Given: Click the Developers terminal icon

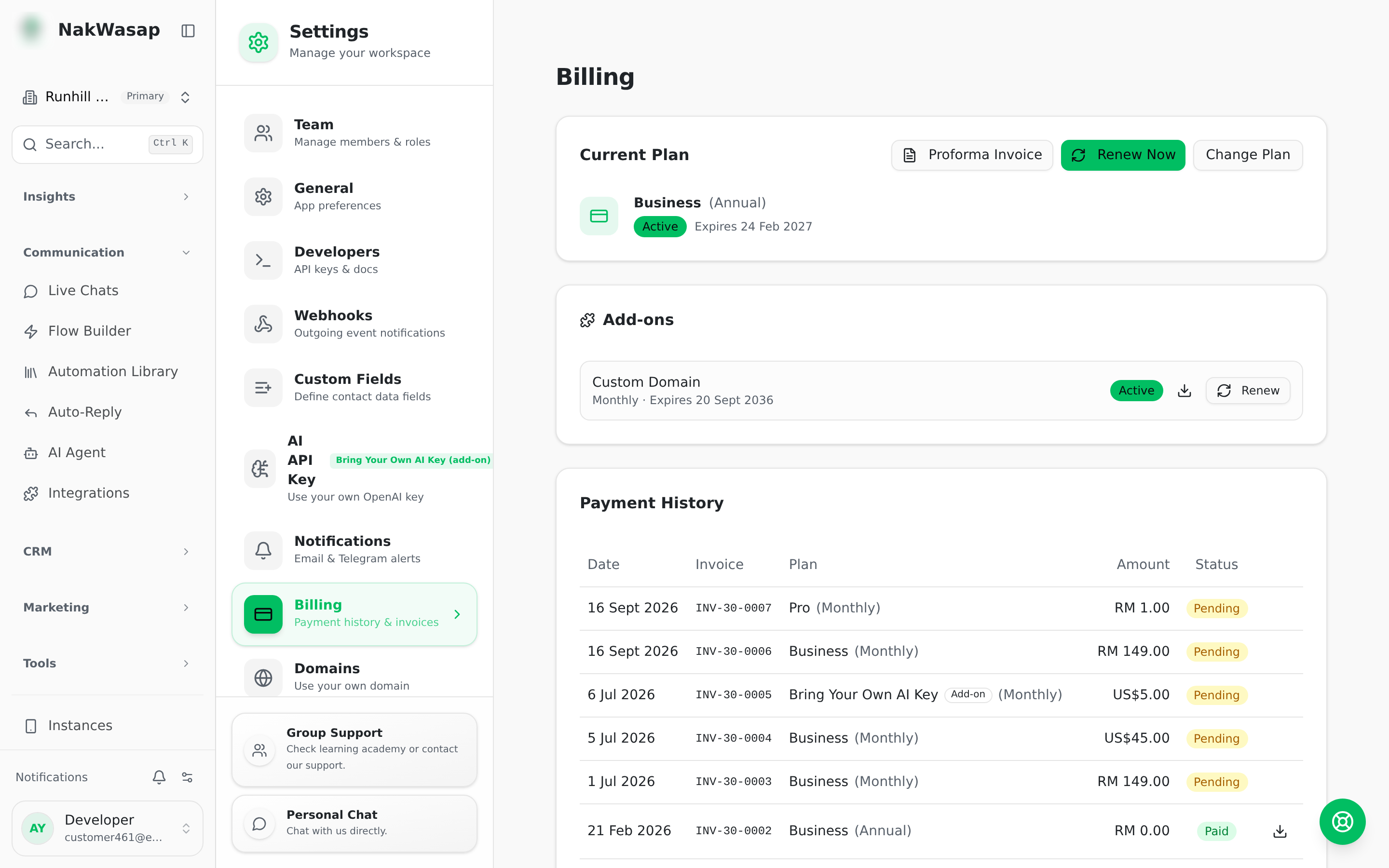Looking at the screenshot, I should 263,260.
